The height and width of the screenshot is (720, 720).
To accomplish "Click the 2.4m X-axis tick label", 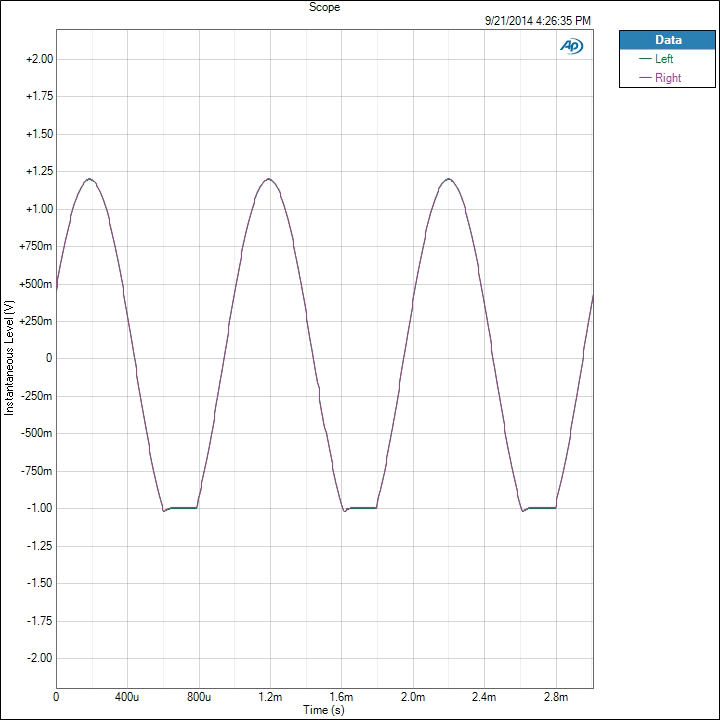I will tap(484, 697).
